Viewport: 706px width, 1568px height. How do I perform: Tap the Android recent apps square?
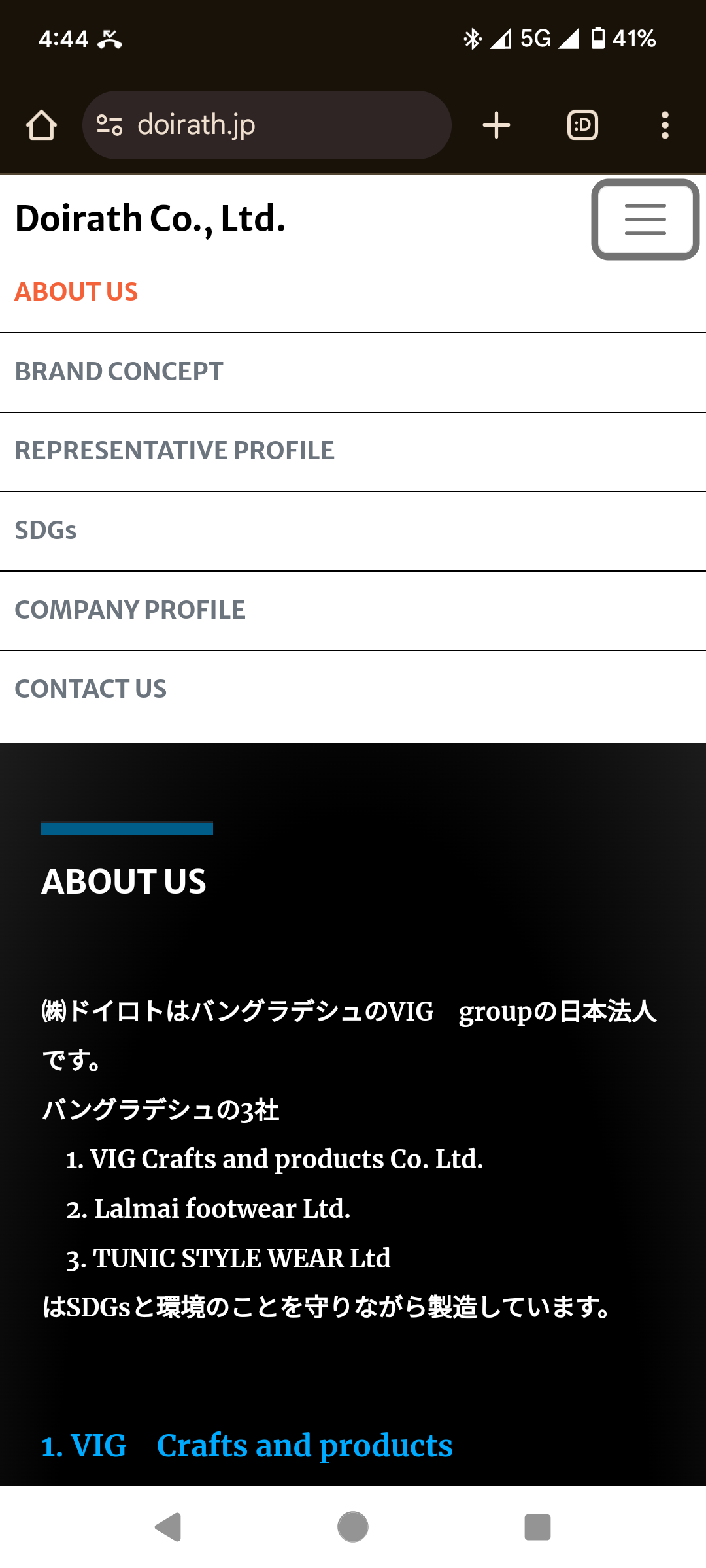click(x=537, y=1527)
